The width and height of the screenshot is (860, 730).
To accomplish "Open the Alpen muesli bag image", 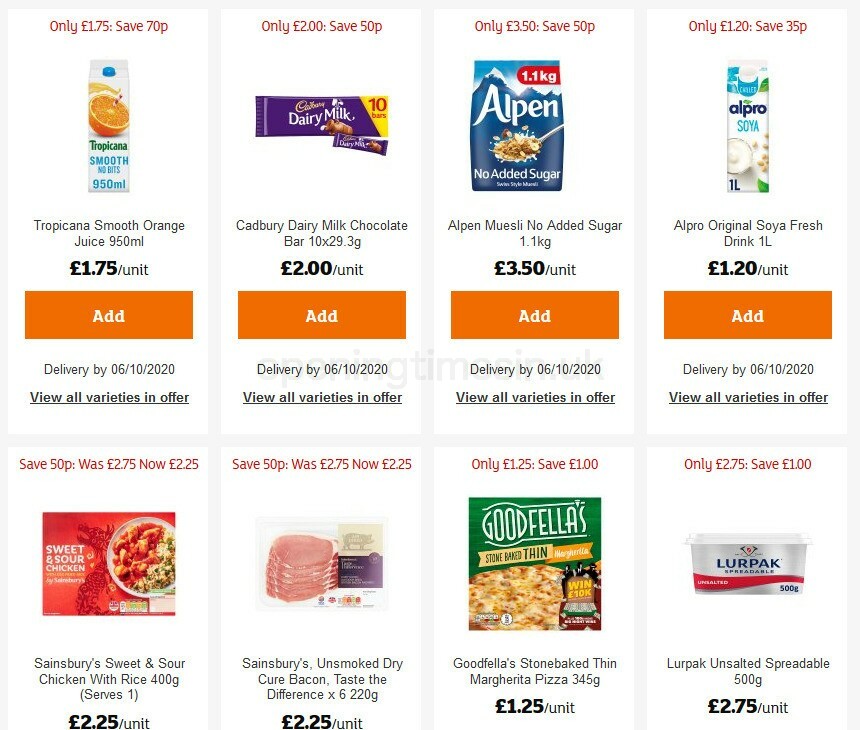I will tap(516, 123).
